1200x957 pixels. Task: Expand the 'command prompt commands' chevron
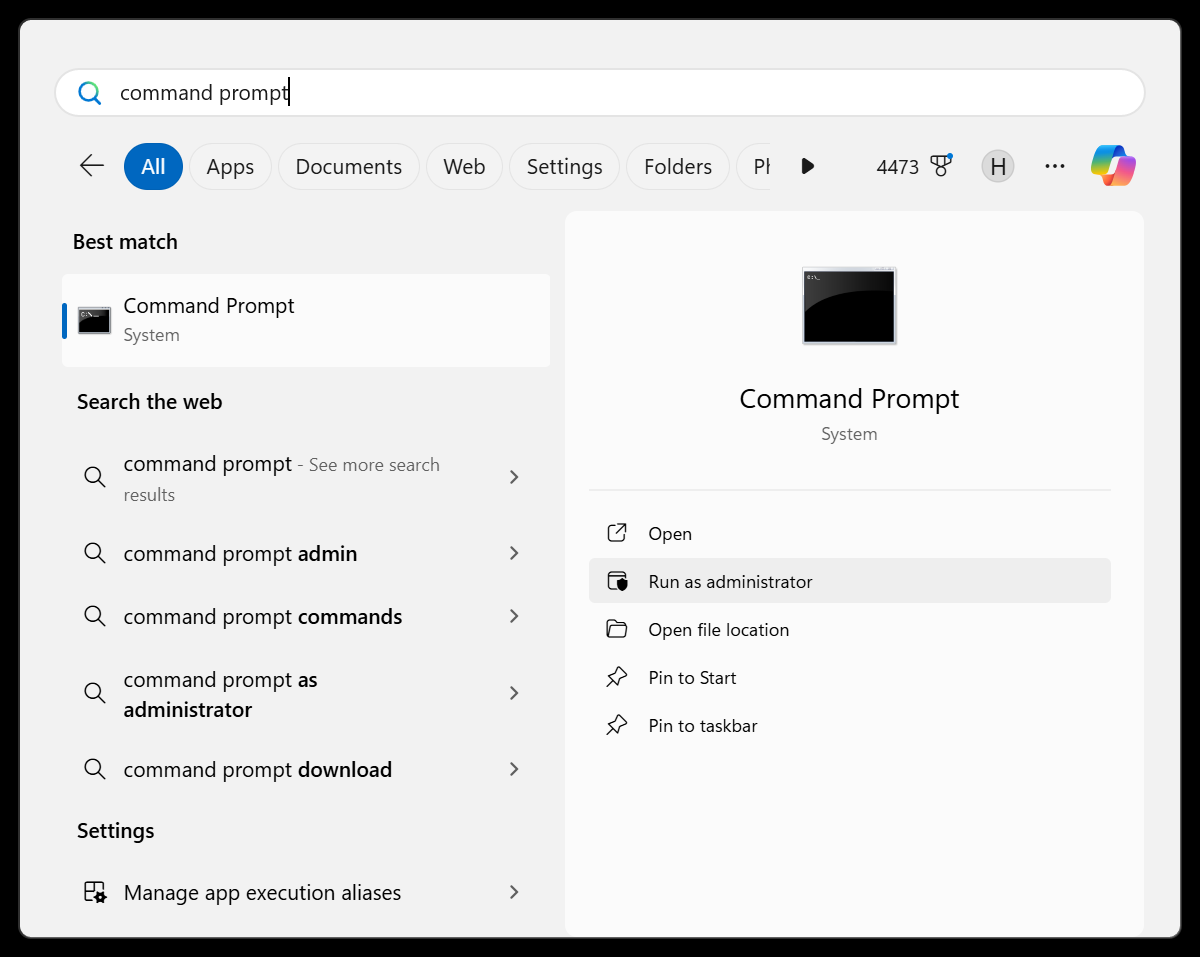[x=514, y=616]
